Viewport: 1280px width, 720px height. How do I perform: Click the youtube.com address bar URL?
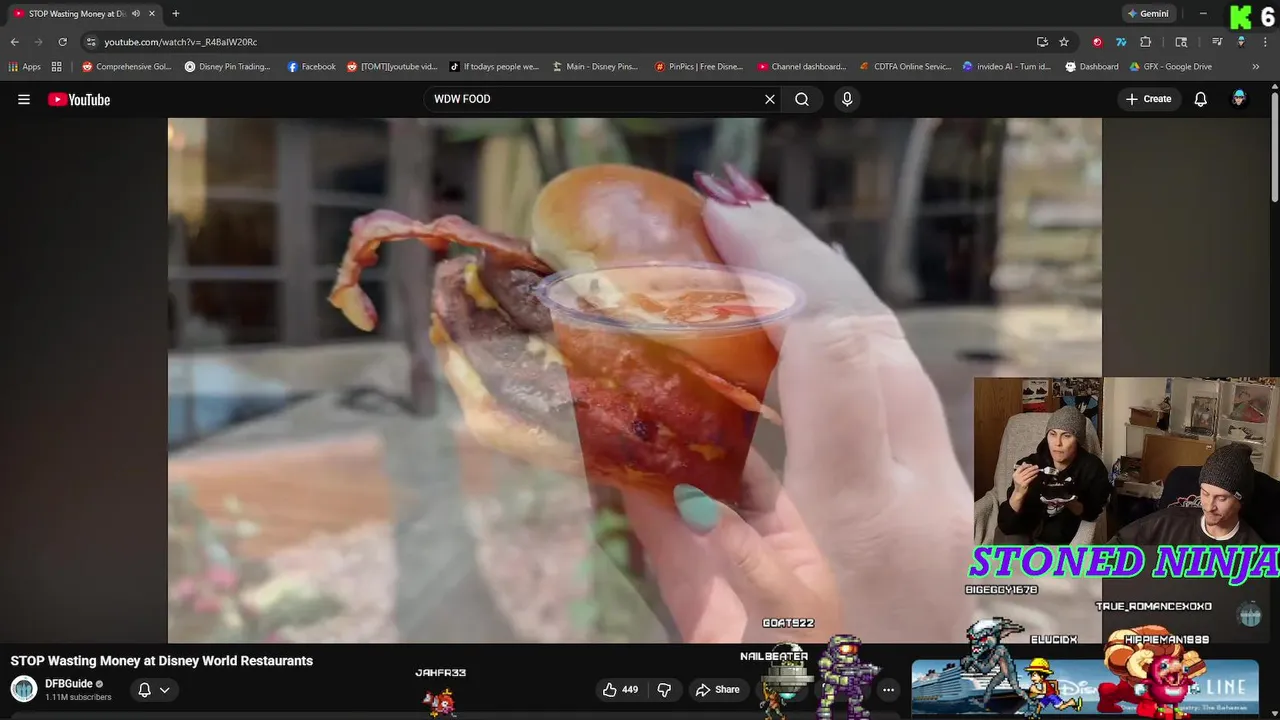coord(181,42)
